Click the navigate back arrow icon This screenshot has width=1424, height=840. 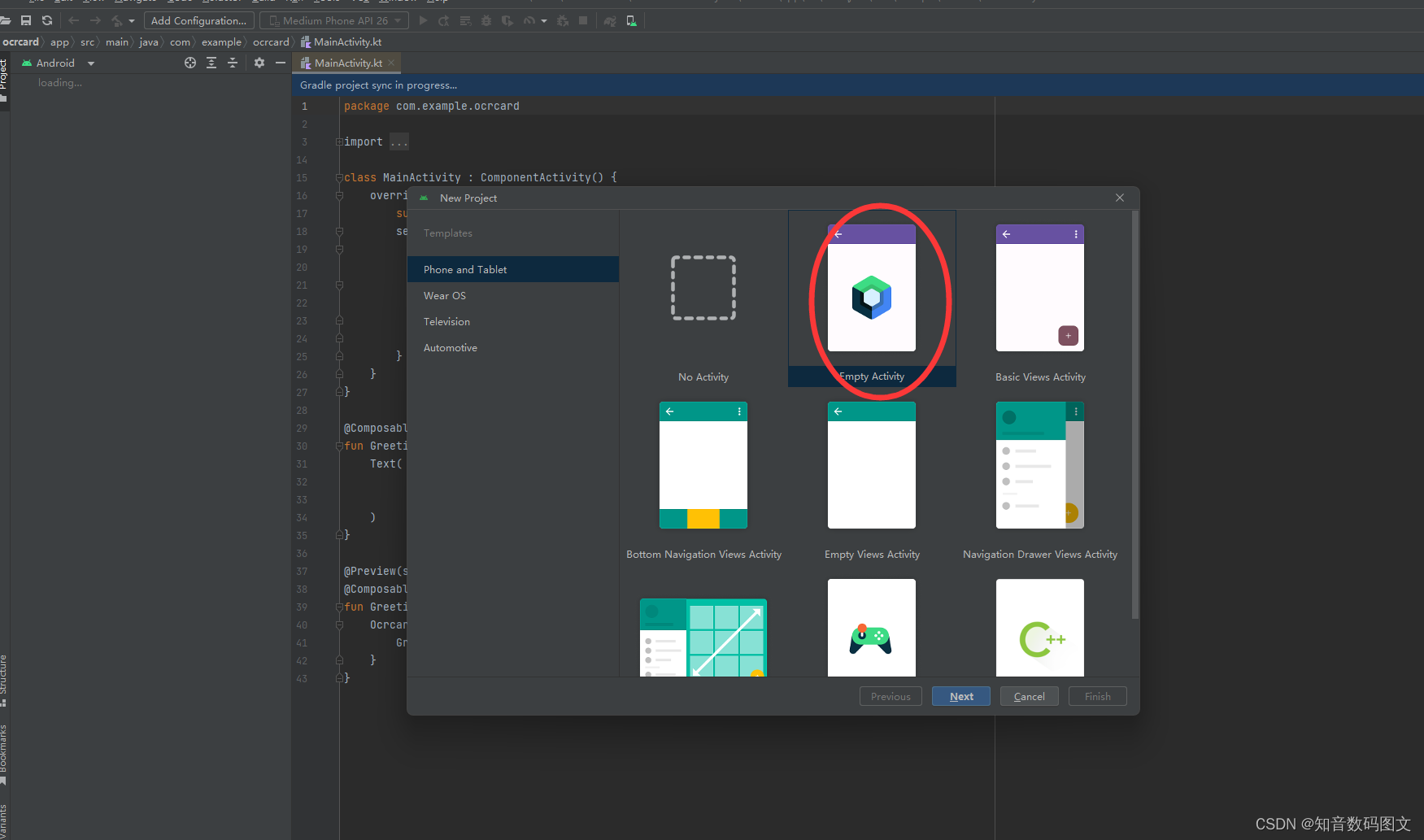73,20
